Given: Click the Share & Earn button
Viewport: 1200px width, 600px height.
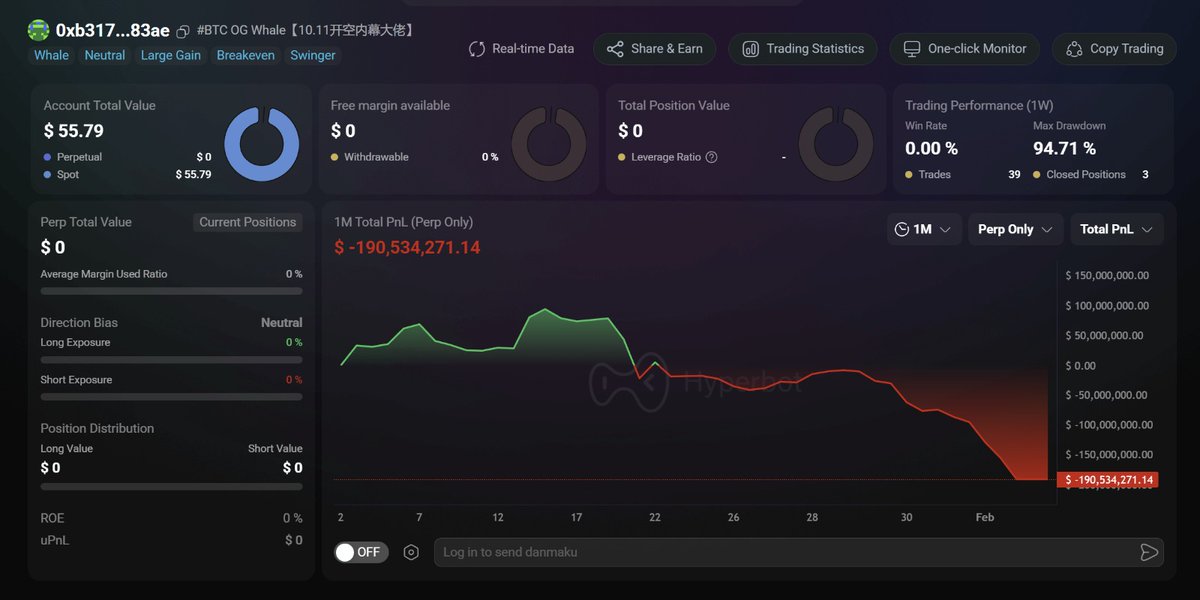Looking at the screenshot, I should (x=654, y=49).
